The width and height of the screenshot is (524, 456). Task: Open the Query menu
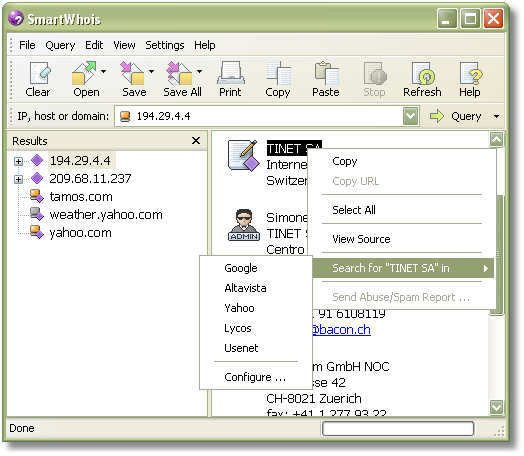point(60,45)
